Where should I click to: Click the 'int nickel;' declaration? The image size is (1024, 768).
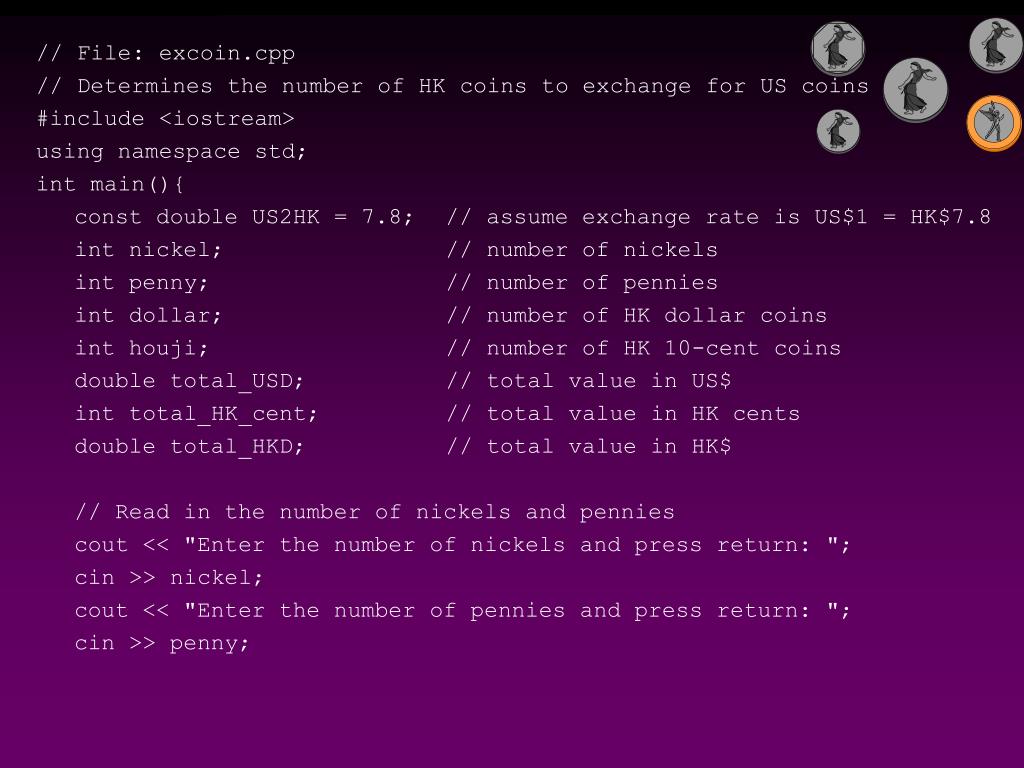point(148,249)
